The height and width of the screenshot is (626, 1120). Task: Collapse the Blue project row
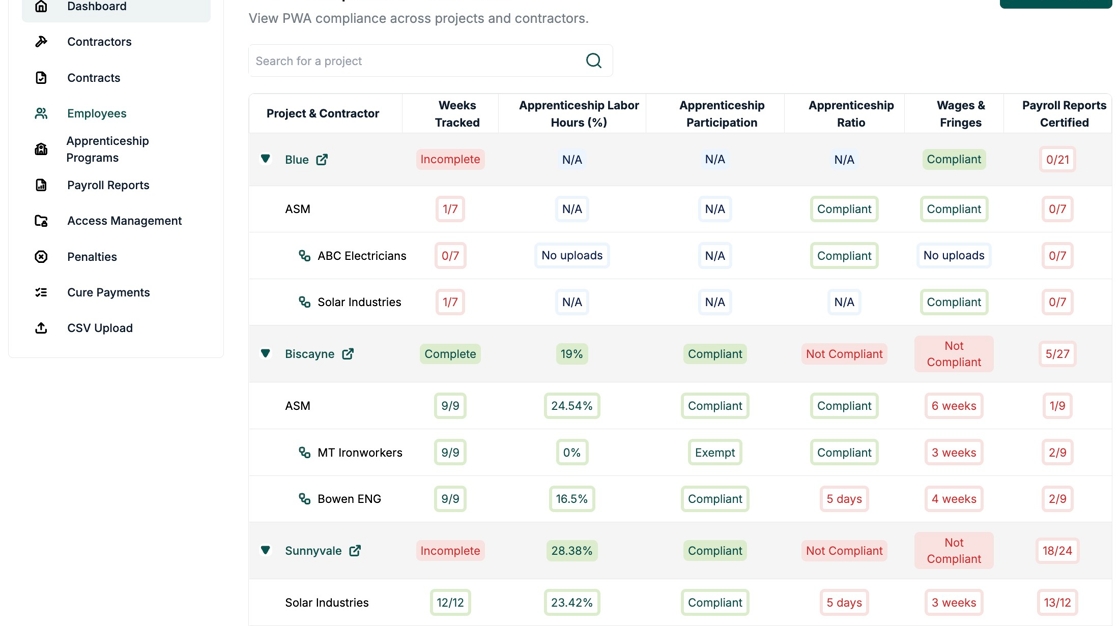point(265,159)
